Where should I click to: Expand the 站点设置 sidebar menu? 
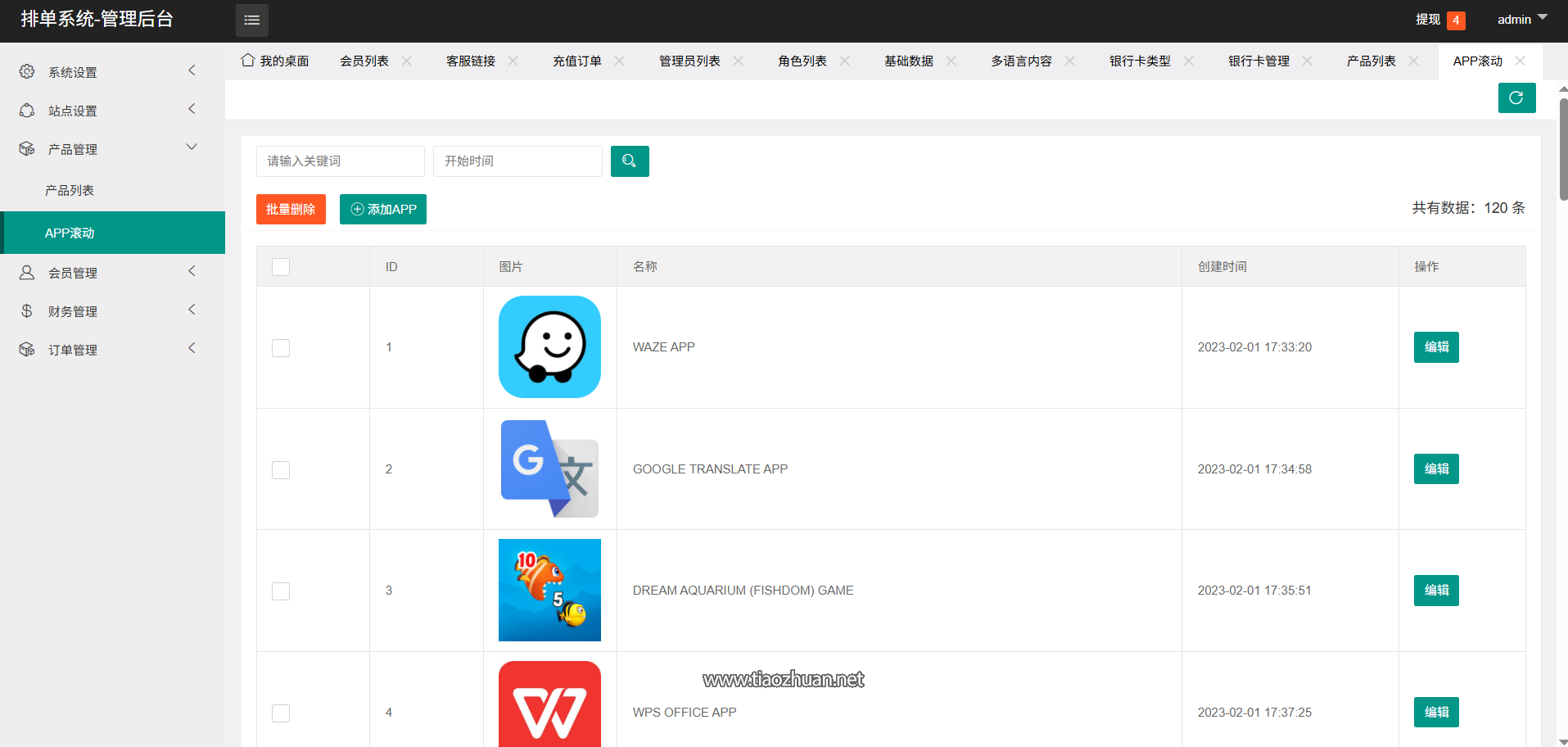(112, 111)
